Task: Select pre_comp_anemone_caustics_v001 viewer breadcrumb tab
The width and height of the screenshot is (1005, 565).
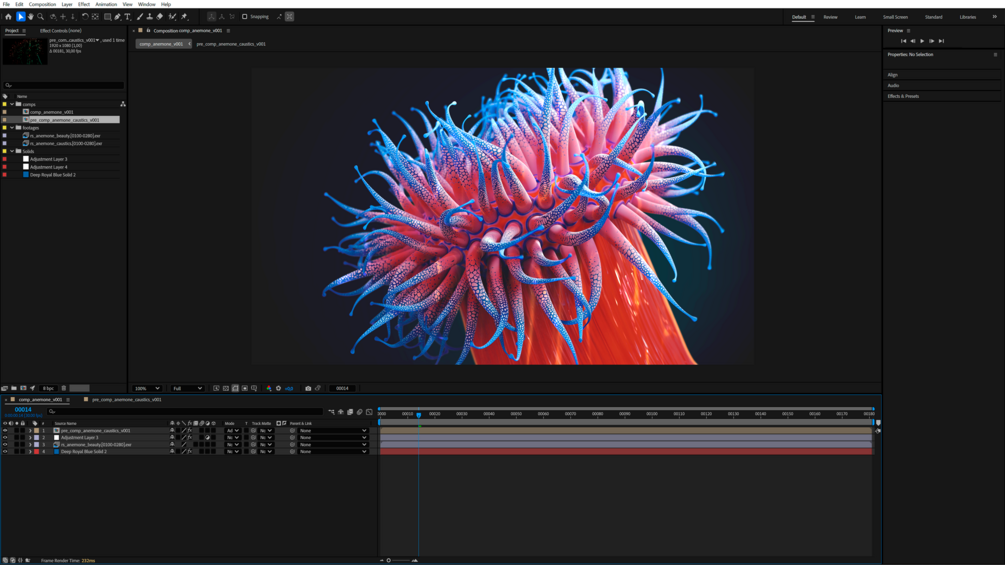Action: coord(231,44)
